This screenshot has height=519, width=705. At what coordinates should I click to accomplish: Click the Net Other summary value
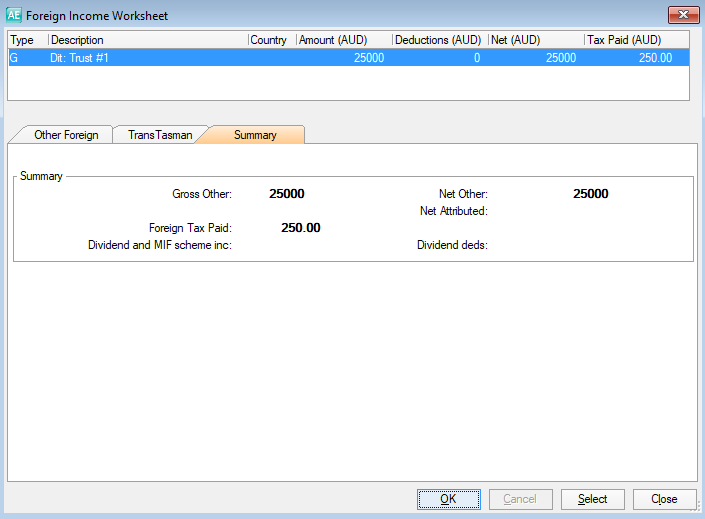590,194
